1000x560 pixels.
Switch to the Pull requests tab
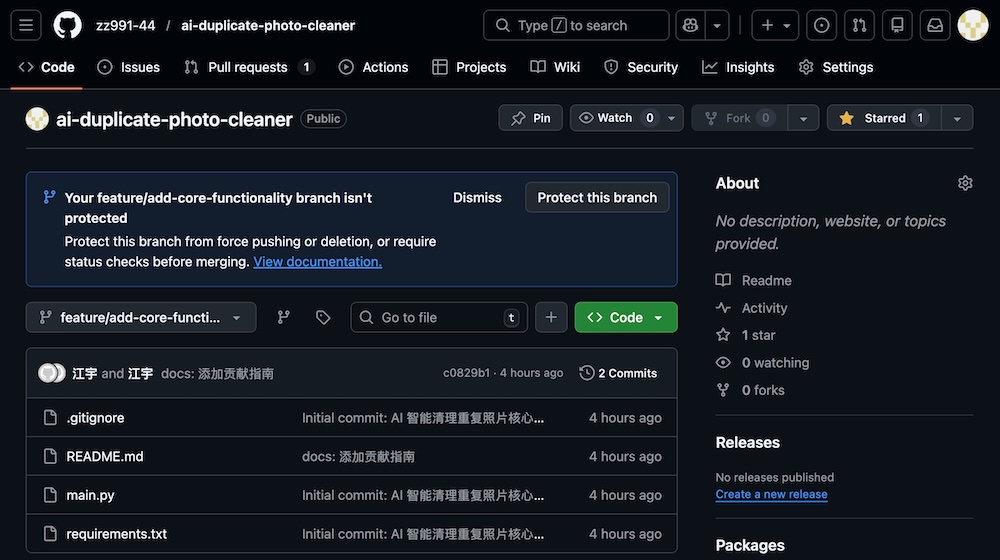(x=247, y=67)
